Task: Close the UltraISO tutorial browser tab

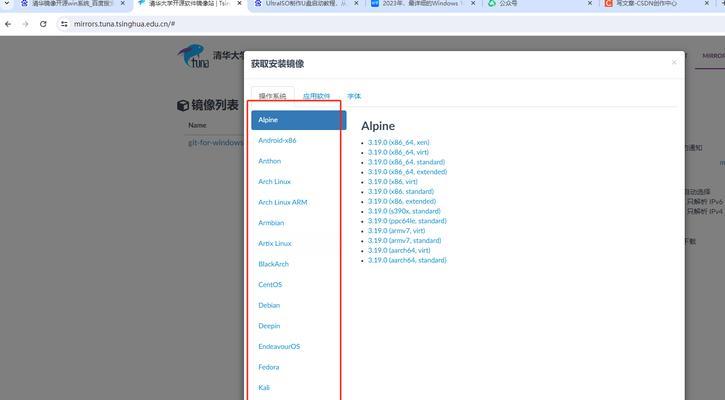Action: pyautogui.click(x=356, y=3)
